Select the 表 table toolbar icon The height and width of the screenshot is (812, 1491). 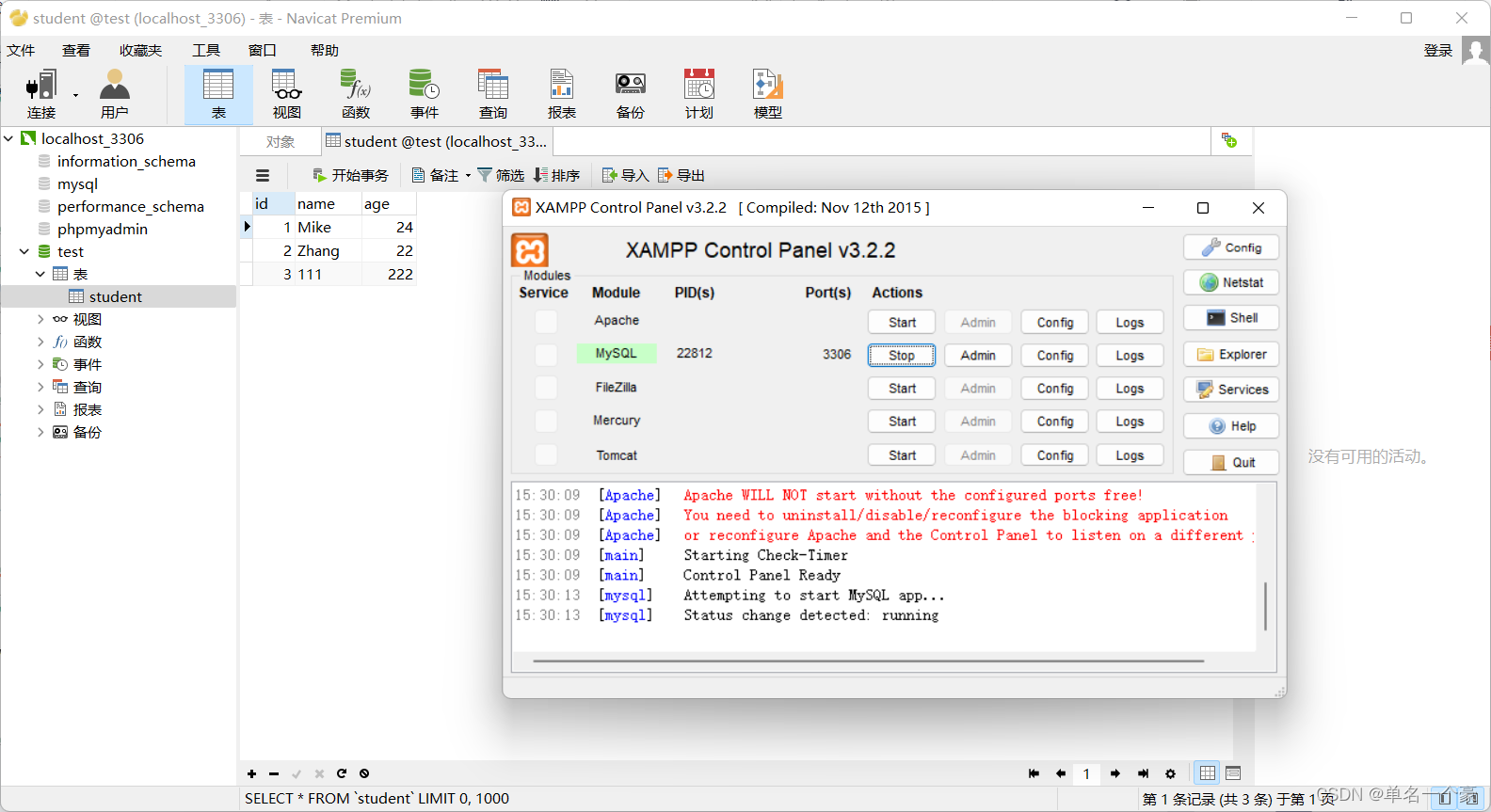[218, 94]
